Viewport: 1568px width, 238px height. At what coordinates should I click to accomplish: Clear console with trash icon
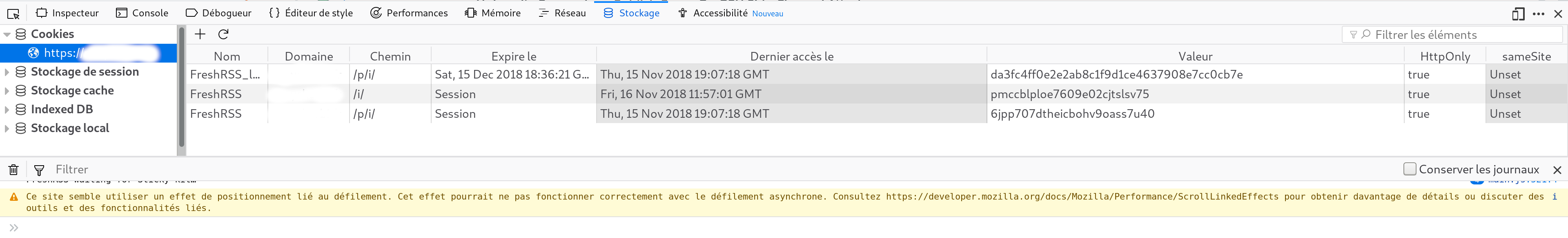pyautogui.click(x=13, y=170)
